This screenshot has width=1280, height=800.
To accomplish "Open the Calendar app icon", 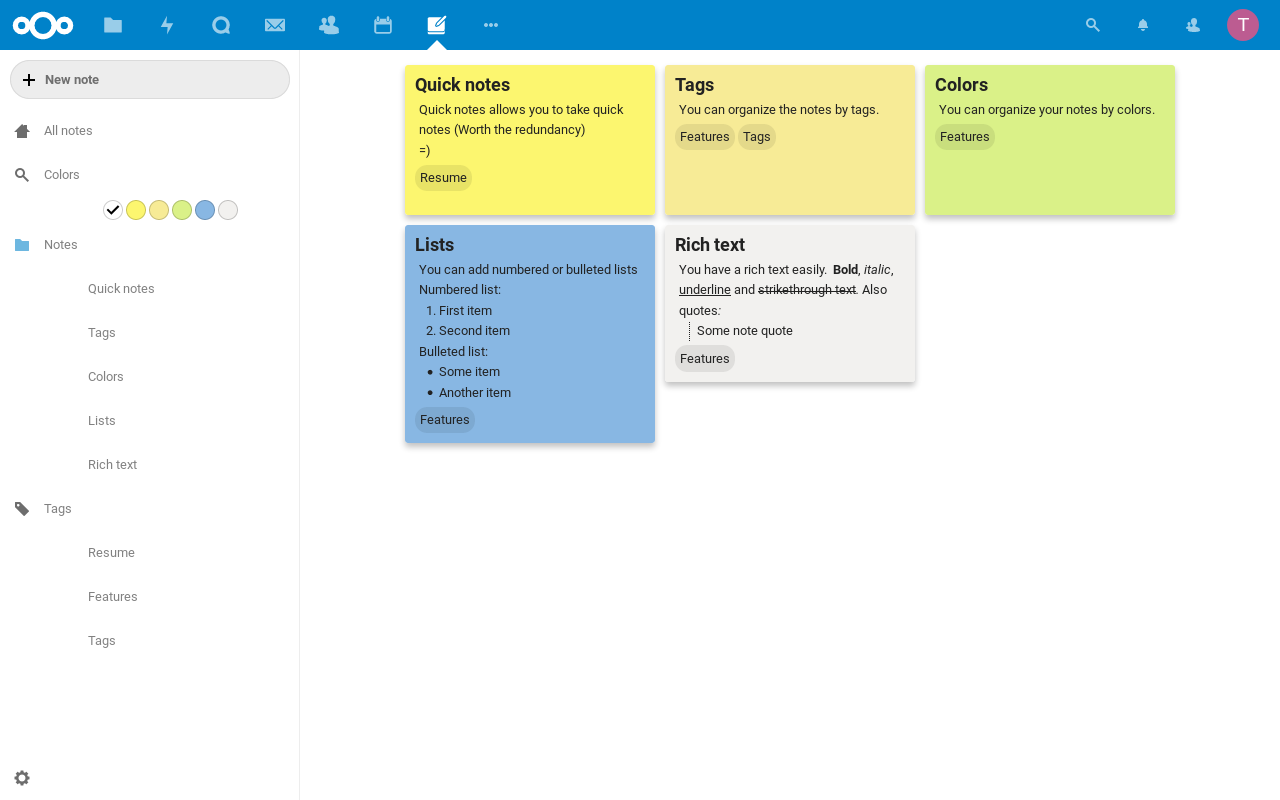I will pos(383,25).
